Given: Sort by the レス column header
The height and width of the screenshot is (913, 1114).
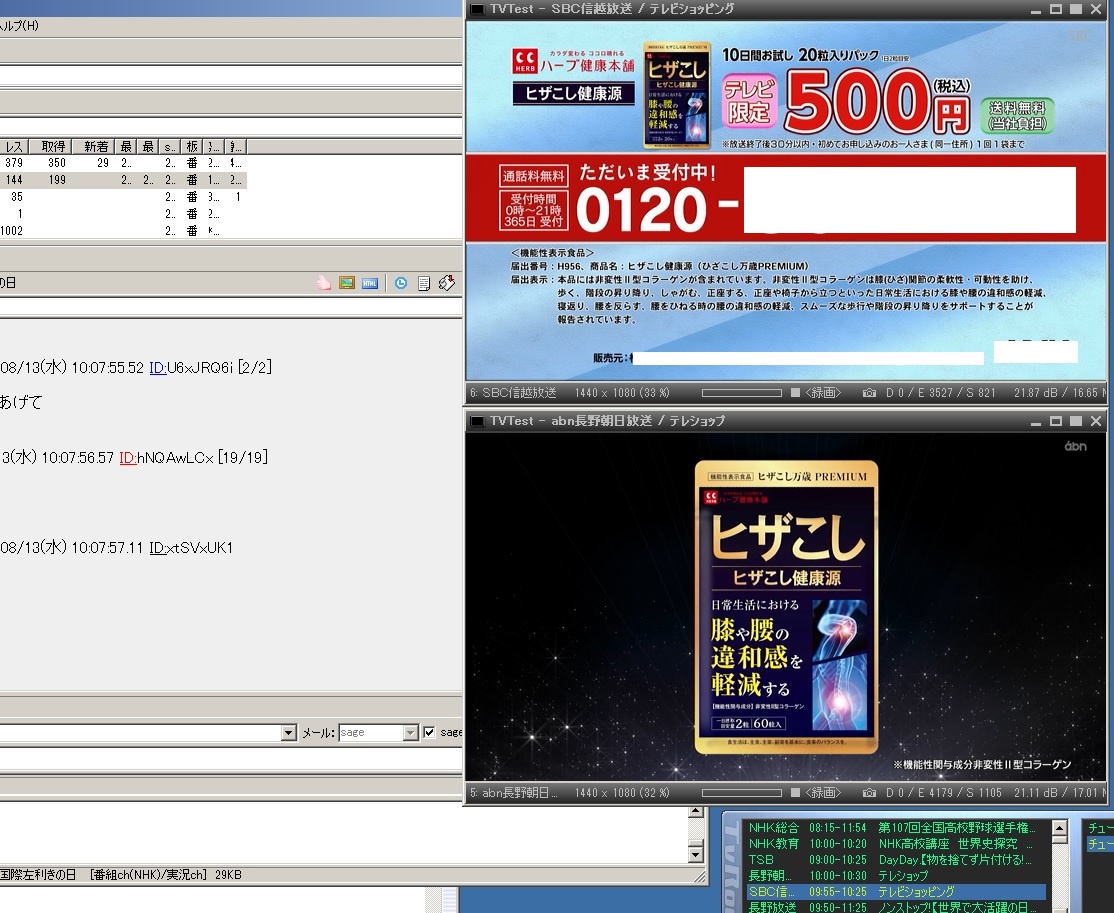Looking at the screenshot, I should coord(13,146).
